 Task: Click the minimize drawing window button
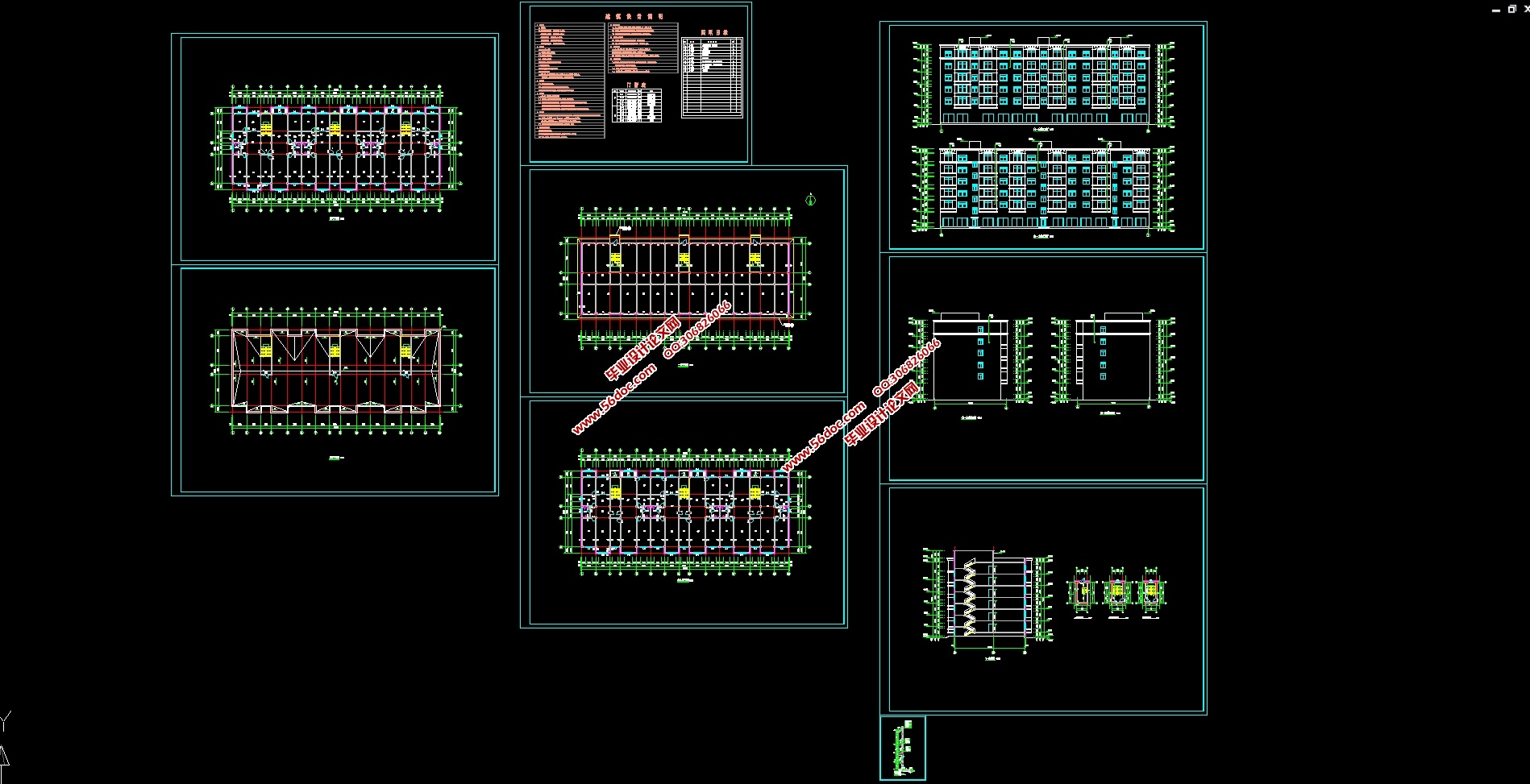1496,10
